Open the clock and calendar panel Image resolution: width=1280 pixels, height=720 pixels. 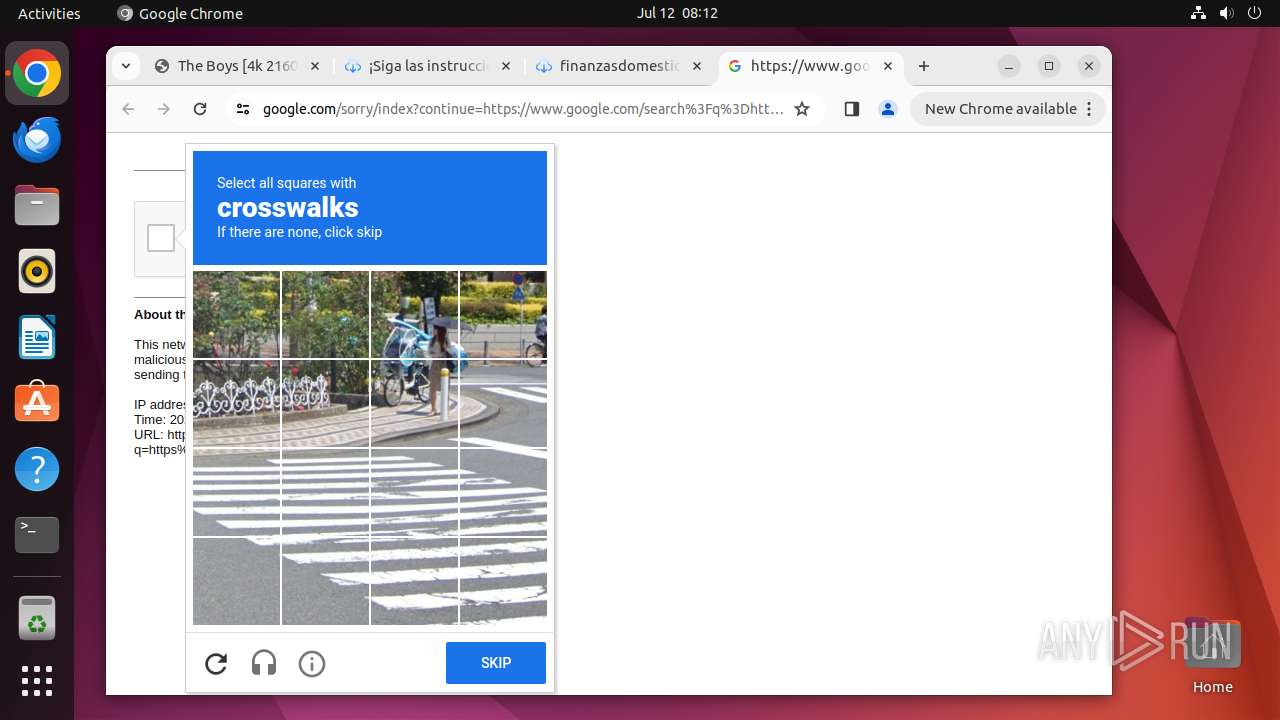677,13
